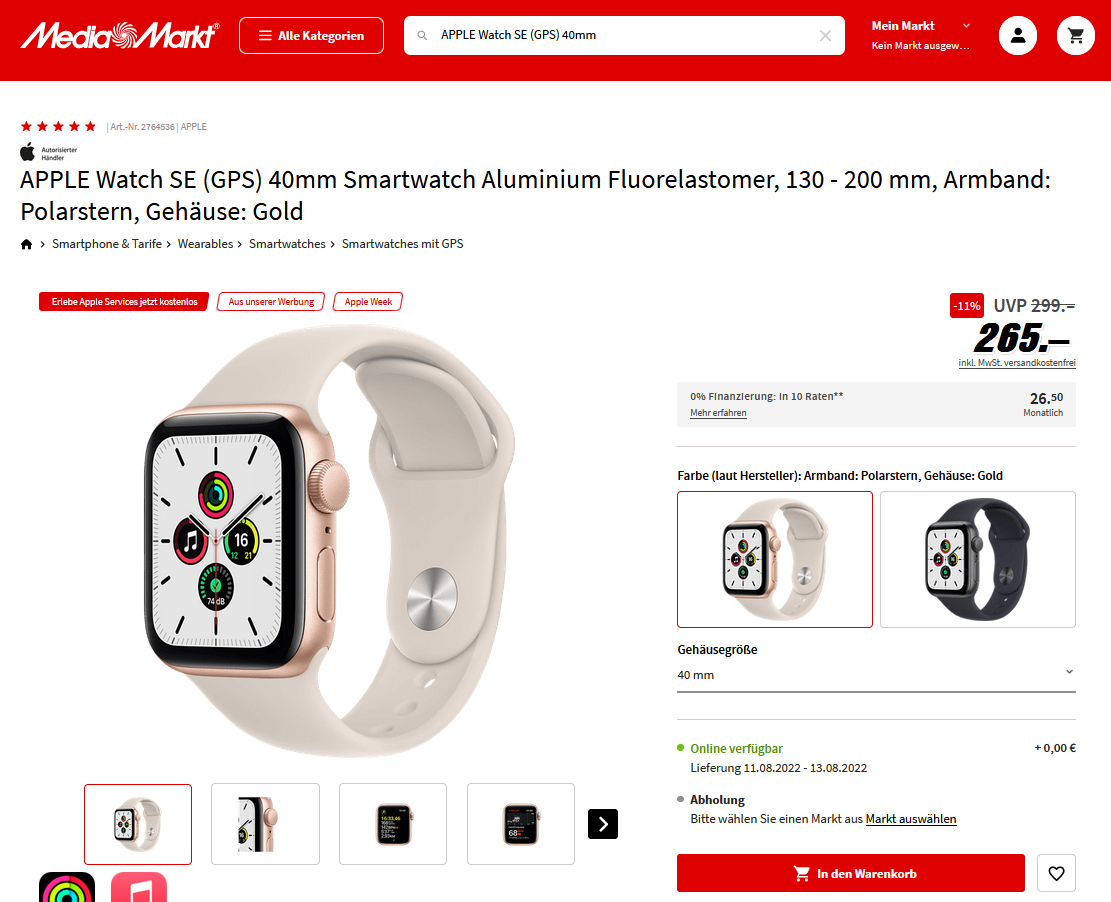
Task: Select the Apple Week tag
Action: [368, 302]
